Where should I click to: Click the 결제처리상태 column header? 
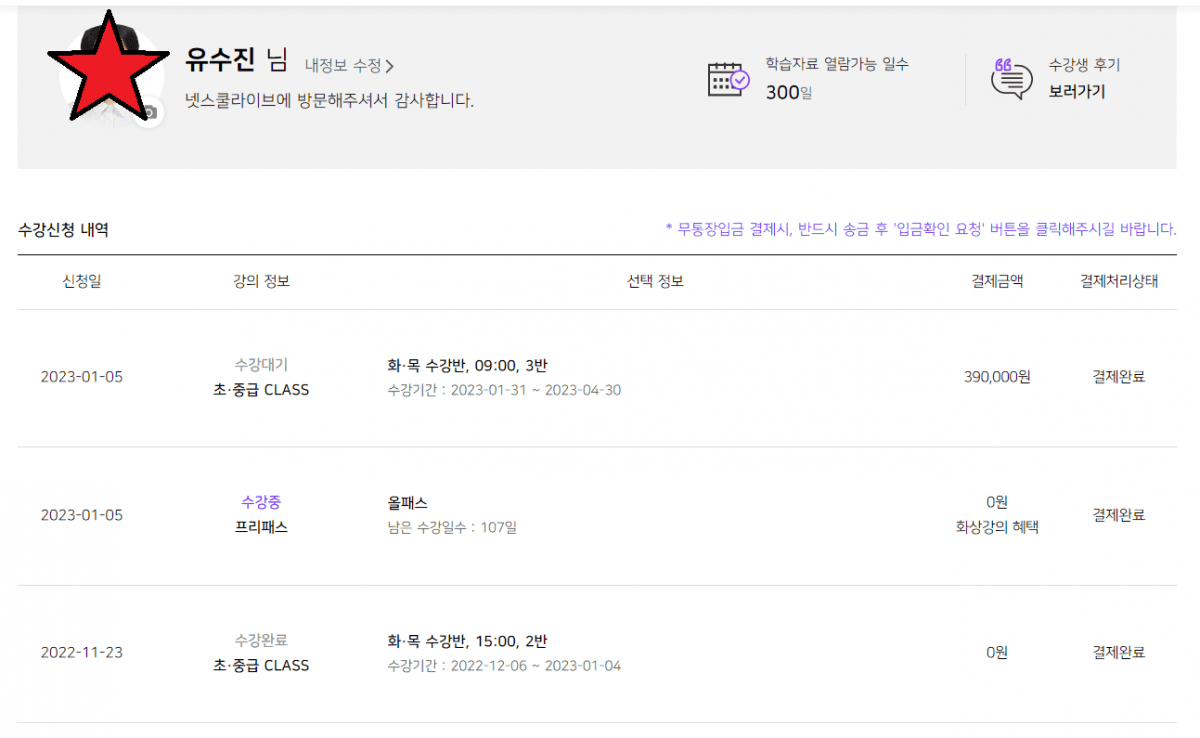click(1118, 282)
